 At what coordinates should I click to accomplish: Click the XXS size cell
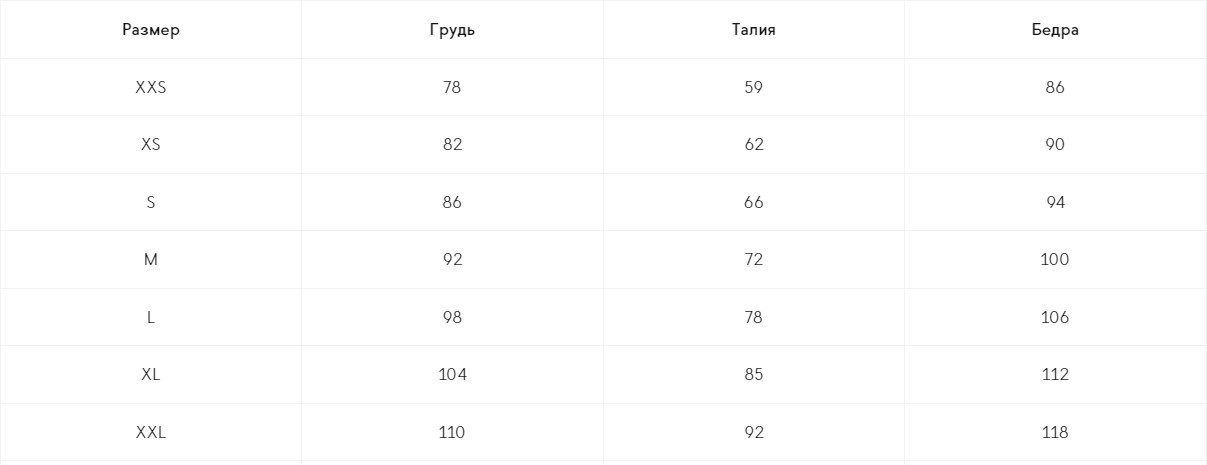(151, 87)
